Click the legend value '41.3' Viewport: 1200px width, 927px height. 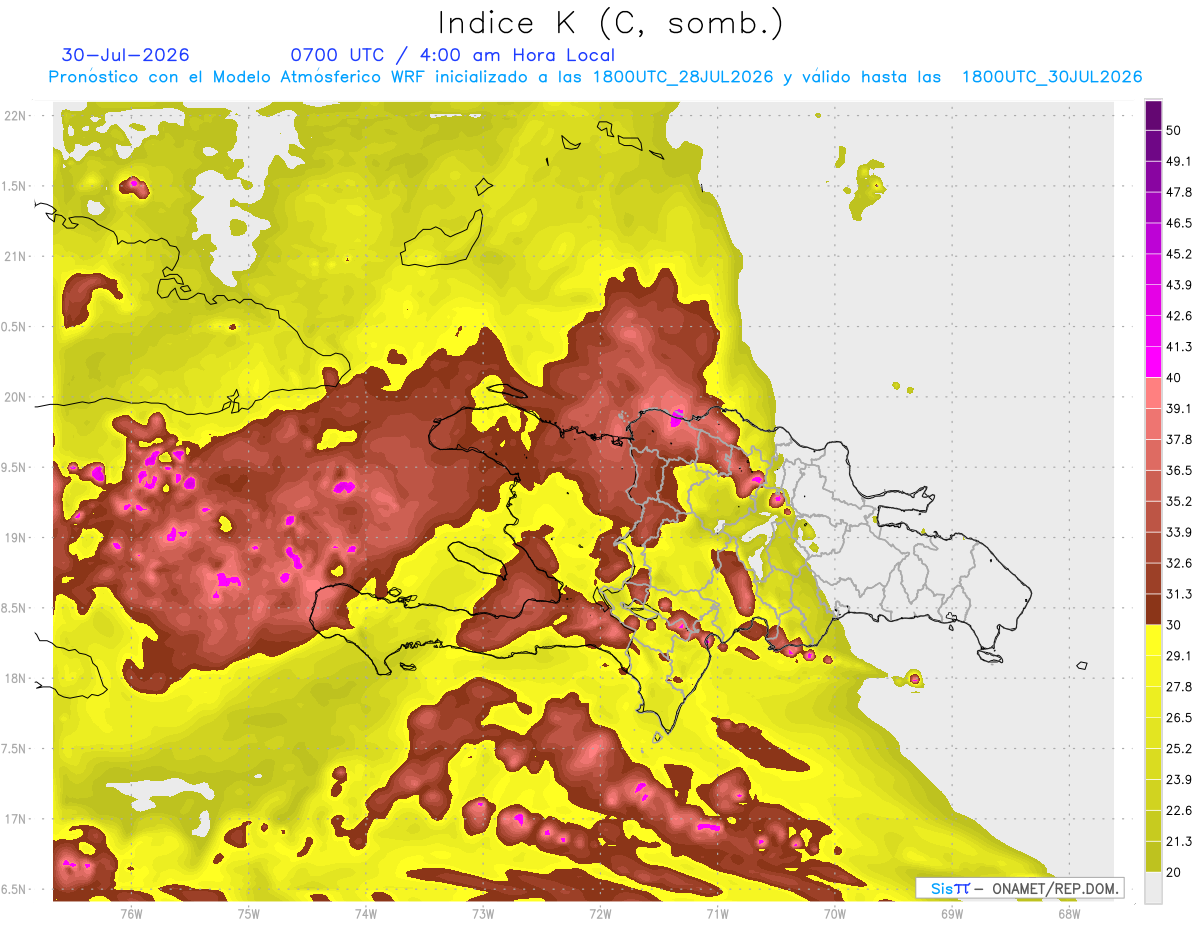pos(1179,347)
